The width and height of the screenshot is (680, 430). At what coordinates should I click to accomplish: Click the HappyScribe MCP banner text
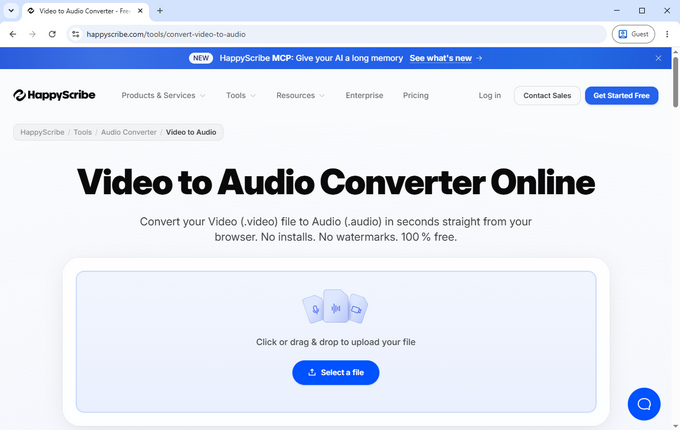[311, 58]
